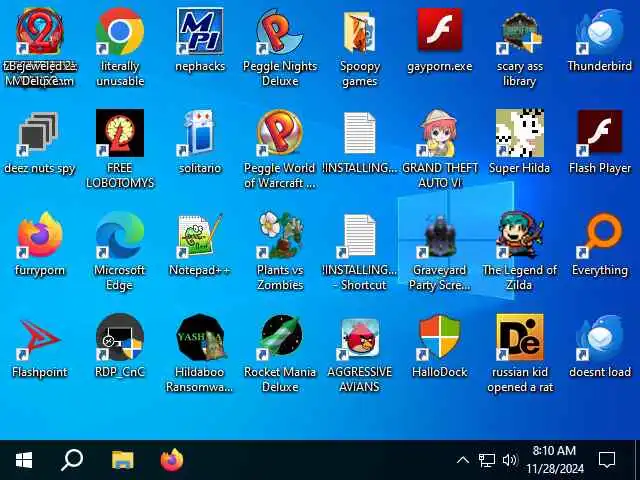Launch the Thunderbird shortcut

600,32
